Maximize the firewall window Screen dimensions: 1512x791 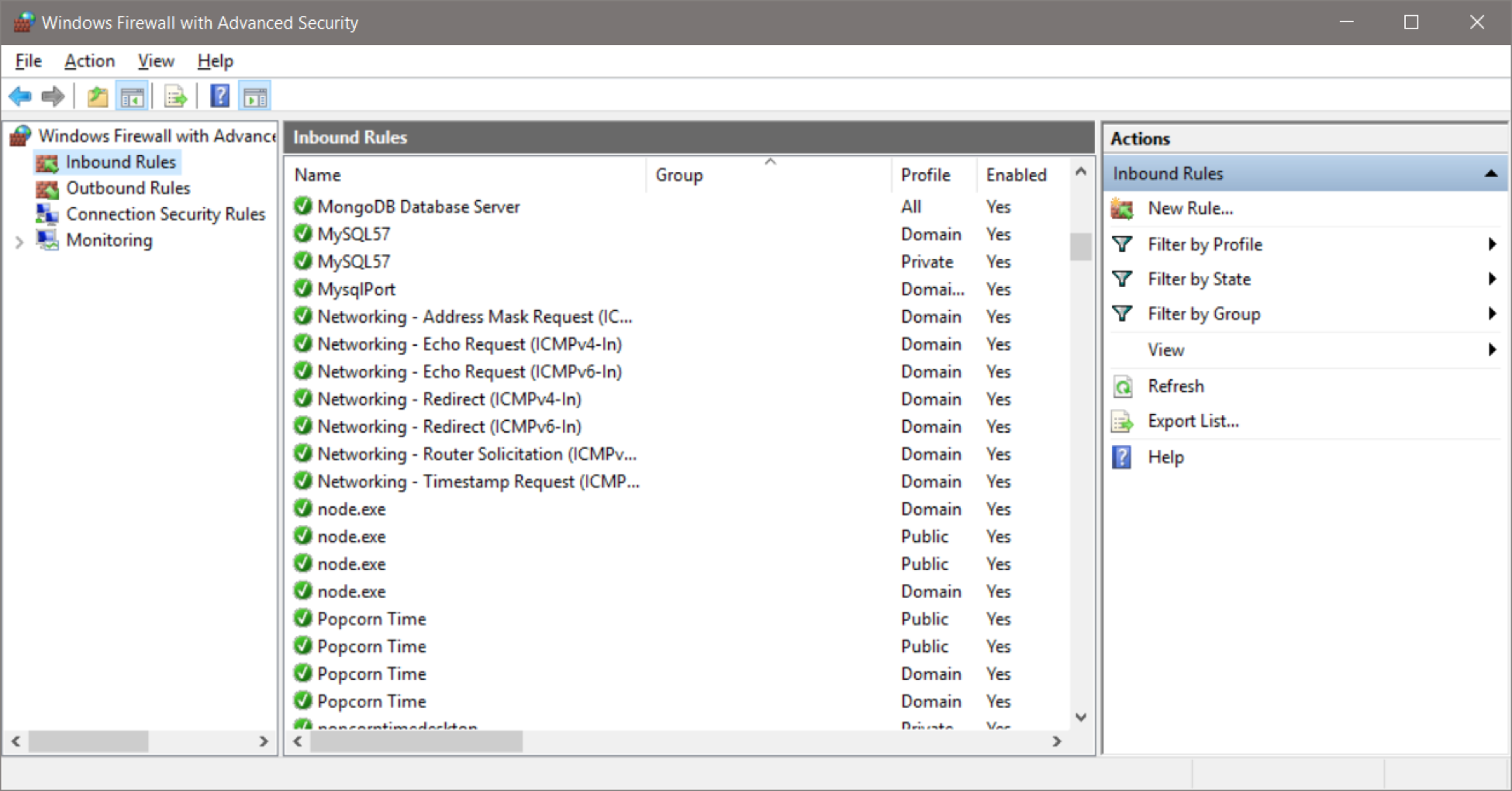click(x=1411, y=22)
